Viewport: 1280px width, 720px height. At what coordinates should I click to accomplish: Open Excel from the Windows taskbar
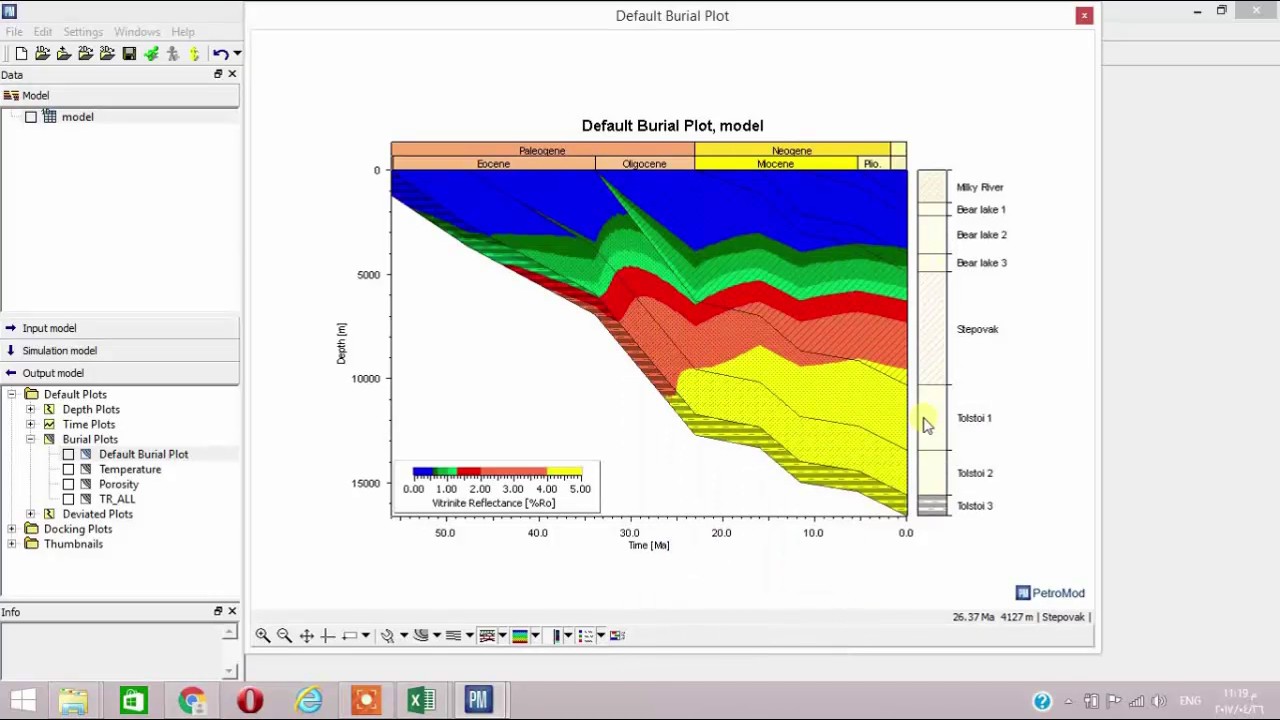[421, 700]
